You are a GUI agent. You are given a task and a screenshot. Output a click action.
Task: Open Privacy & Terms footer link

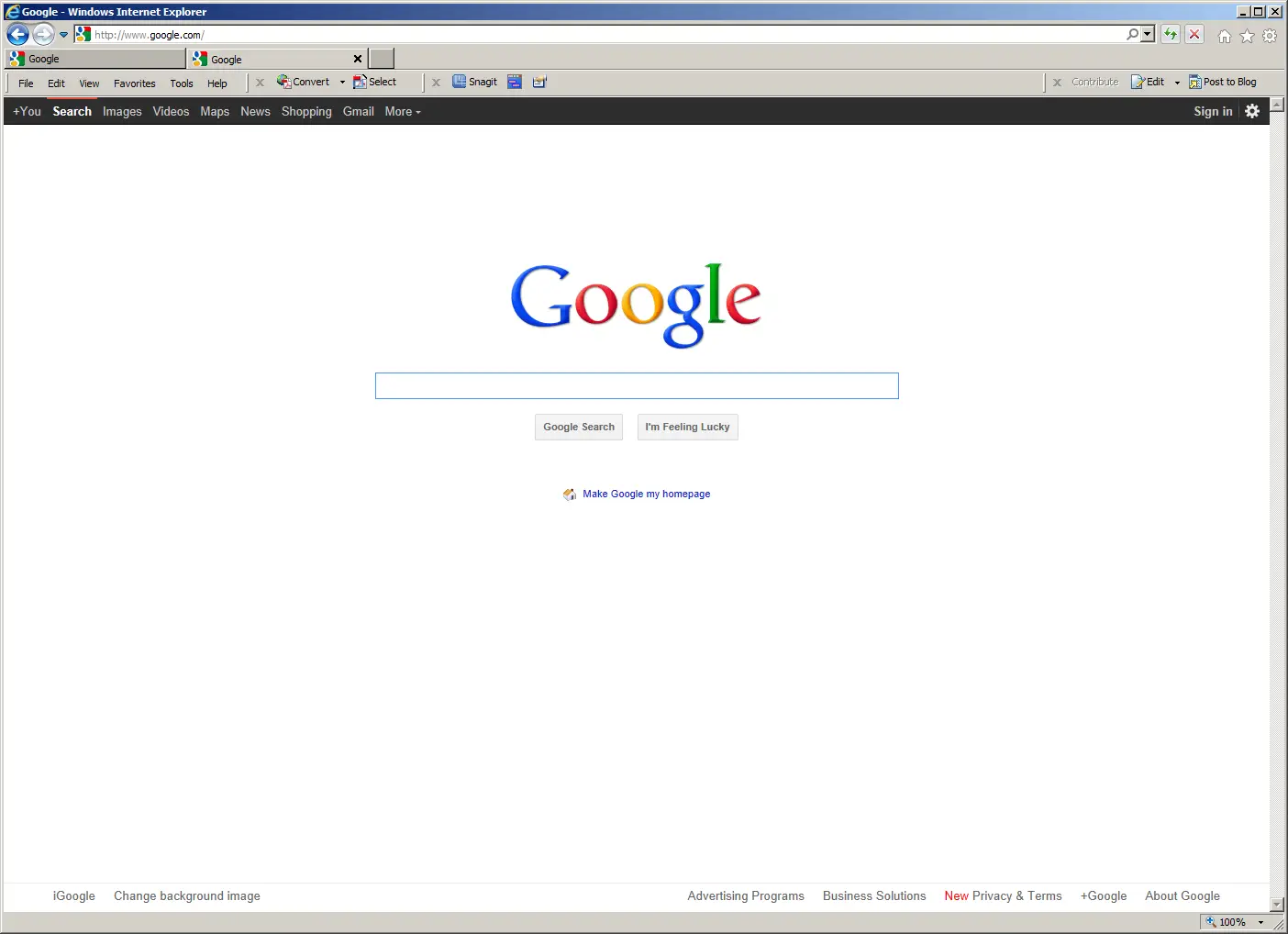[1016, 896]
